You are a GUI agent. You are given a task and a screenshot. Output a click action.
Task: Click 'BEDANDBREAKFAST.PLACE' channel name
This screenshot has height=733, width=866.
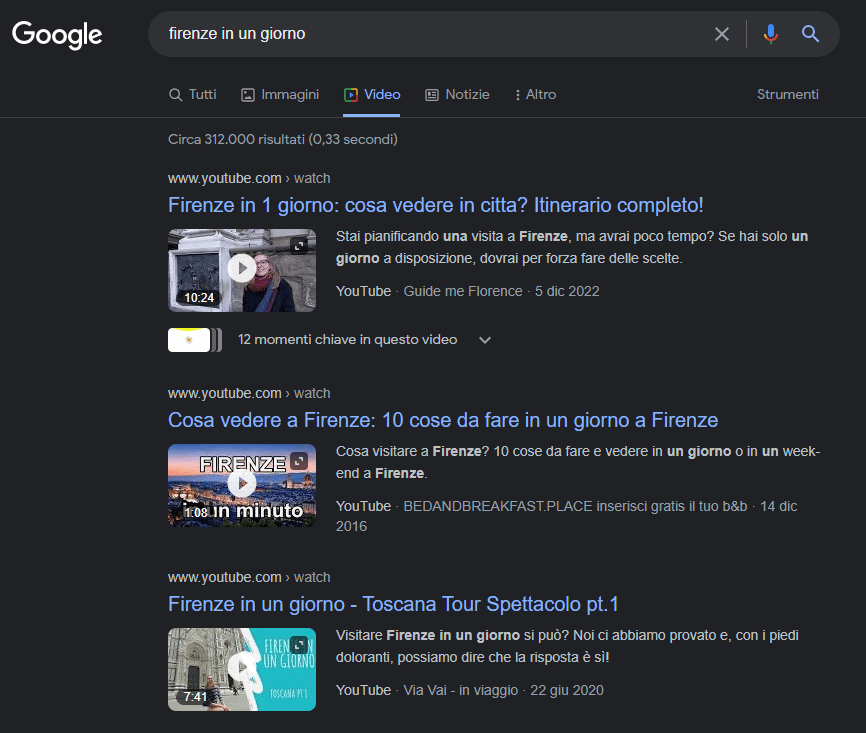pos(575,507)
